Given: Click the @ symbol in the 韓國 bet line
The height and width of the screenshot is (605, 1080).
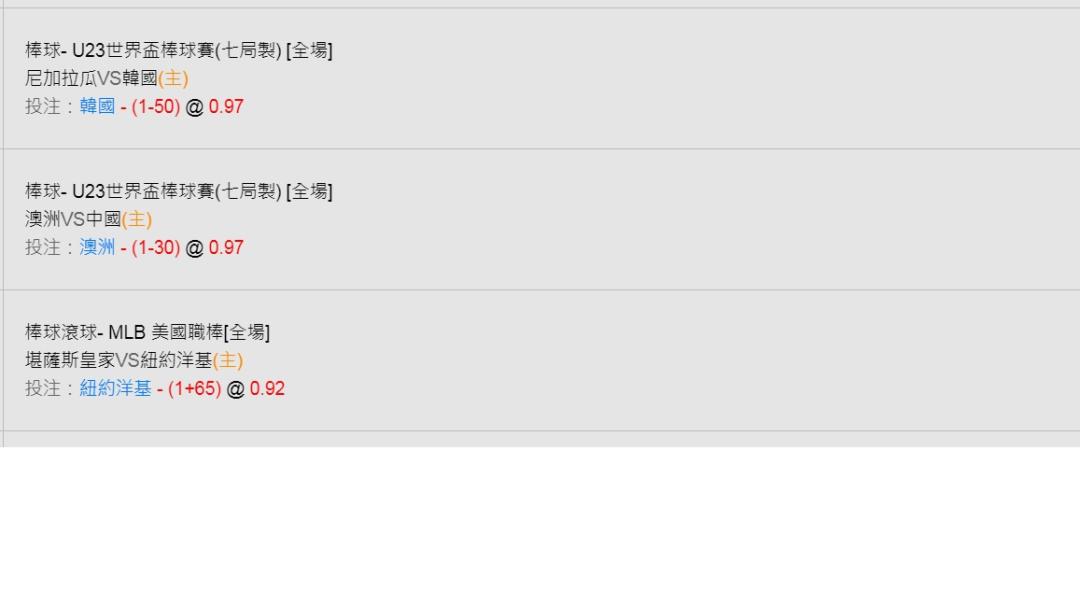Looking at the screenshot, I should click(x=194, y=107).
